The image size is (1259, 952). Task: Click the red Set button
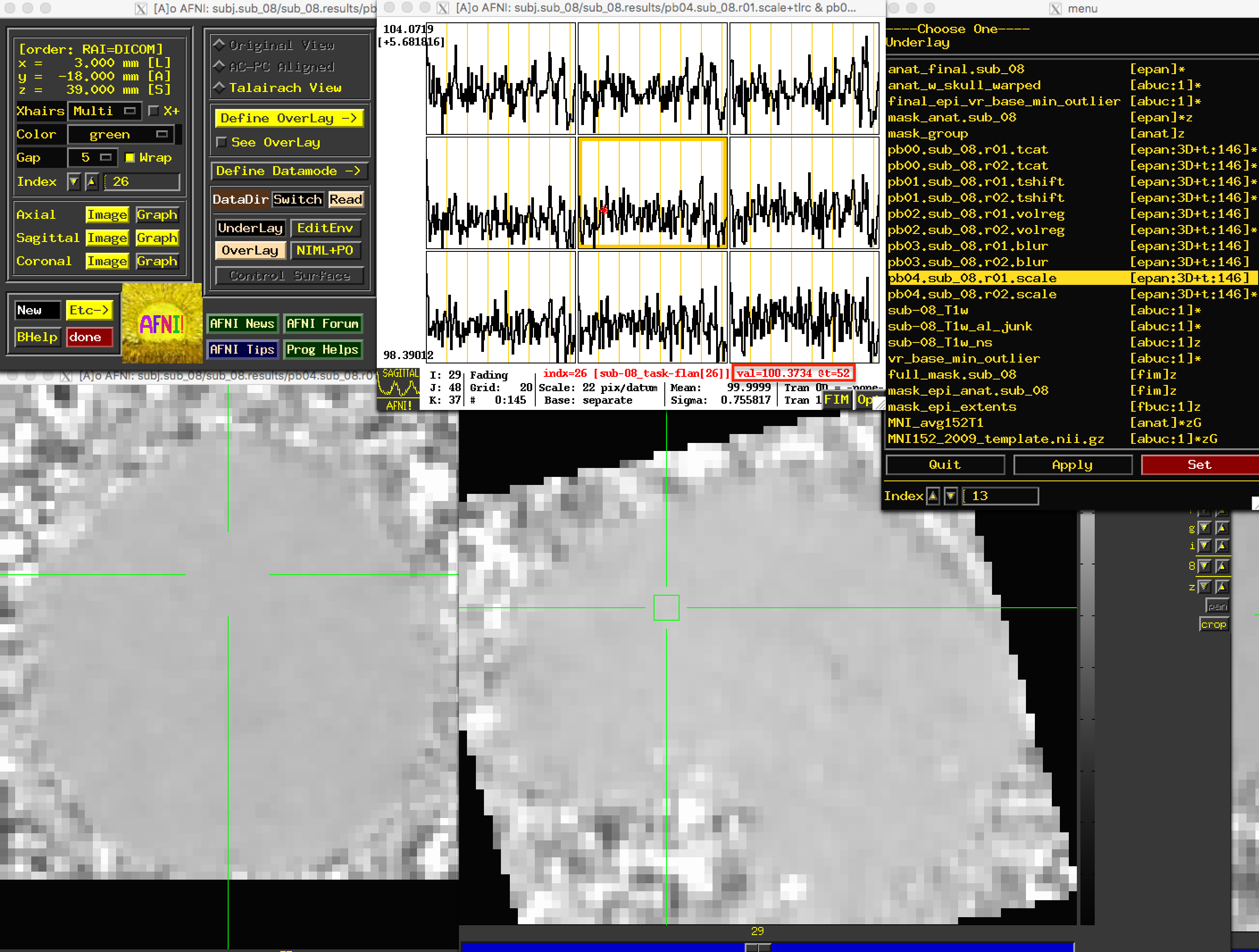coord(1200,464)
